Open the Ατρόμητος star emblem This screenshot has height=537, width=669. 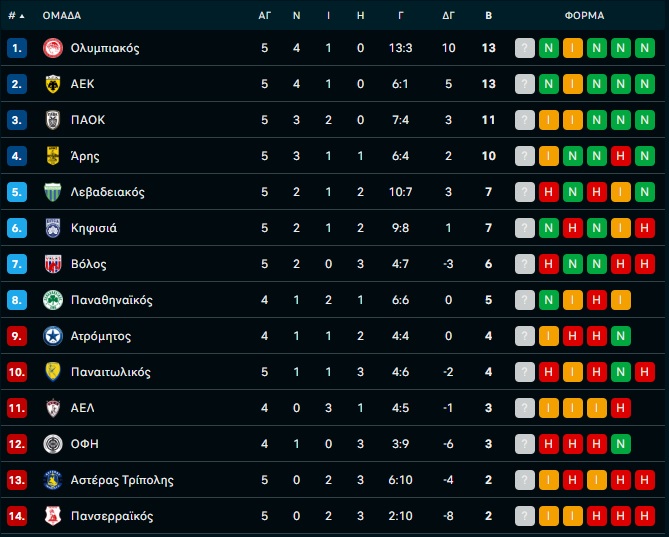click(53, 336)
